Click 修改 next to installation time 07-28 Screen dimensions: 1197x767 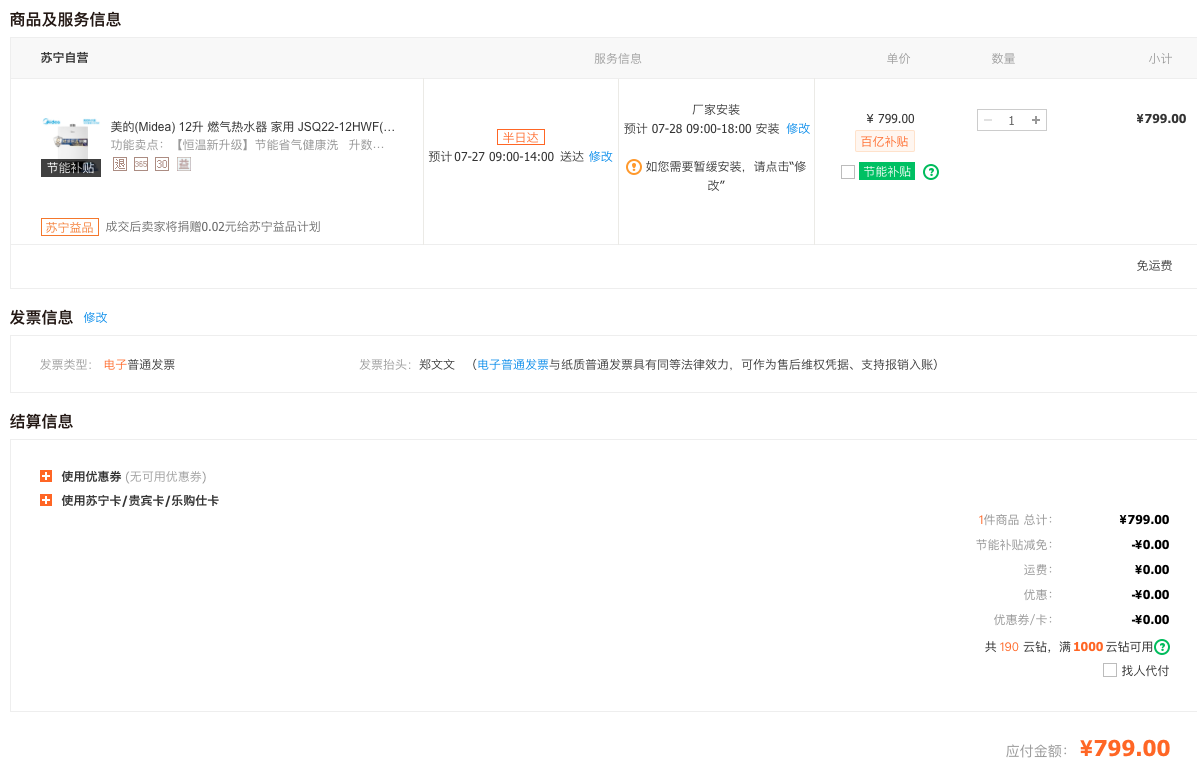[798, 129]
